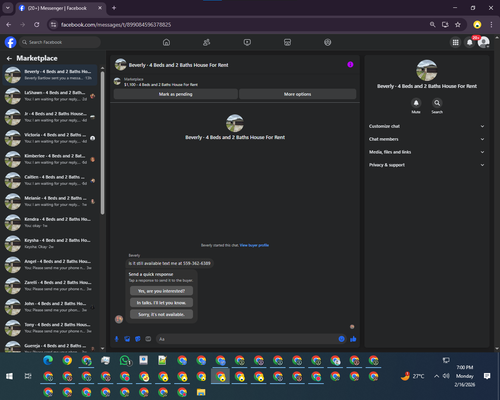This screenshot has height=400, width=500.
Task: Open Angel's conversation in the list
Action: pyautogui.click(x=50, y=265)
